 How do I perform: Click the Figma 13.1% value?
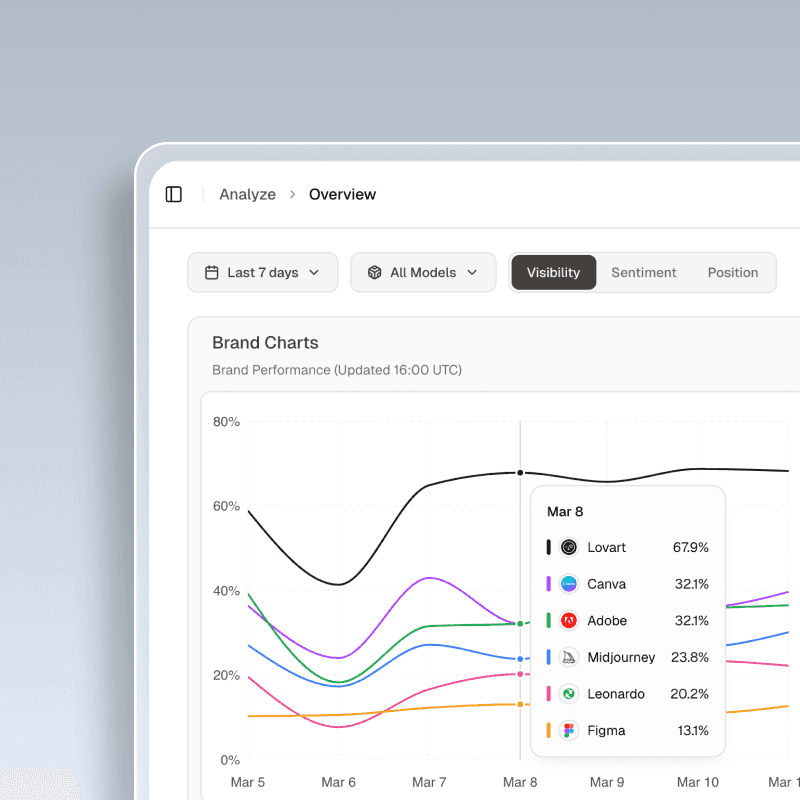pyautogui.click(x=693, y=731)
